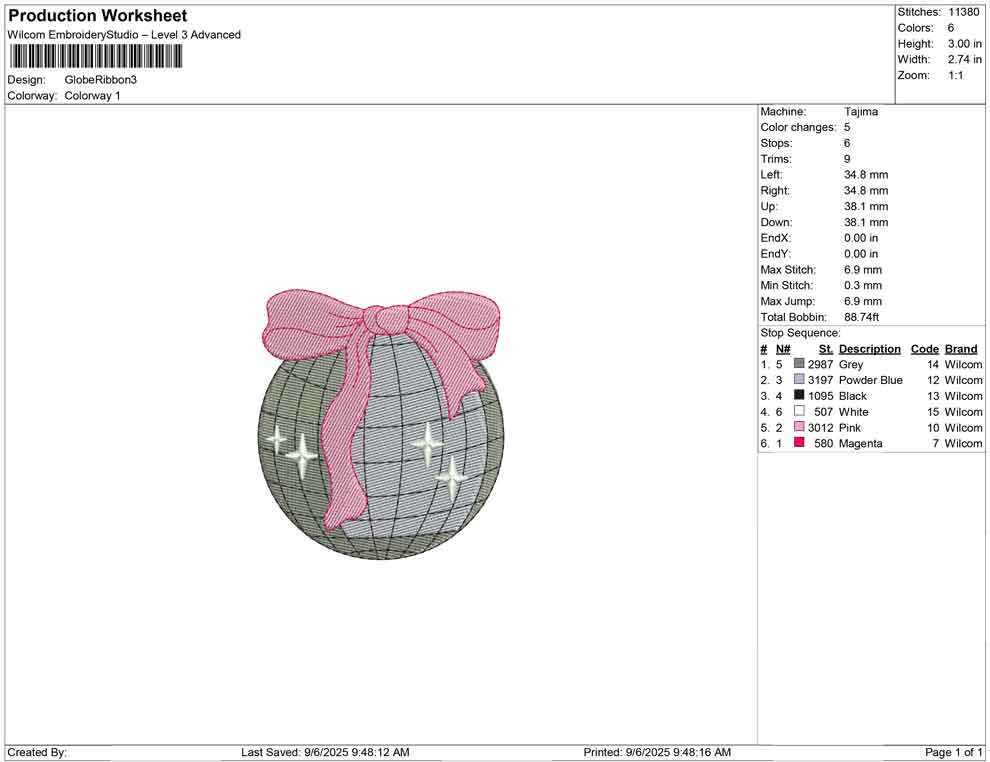The image size is (990, 762).
Task: Click the Stop Sequence heading
Action: pyautogui.click(x=800, y=333)
